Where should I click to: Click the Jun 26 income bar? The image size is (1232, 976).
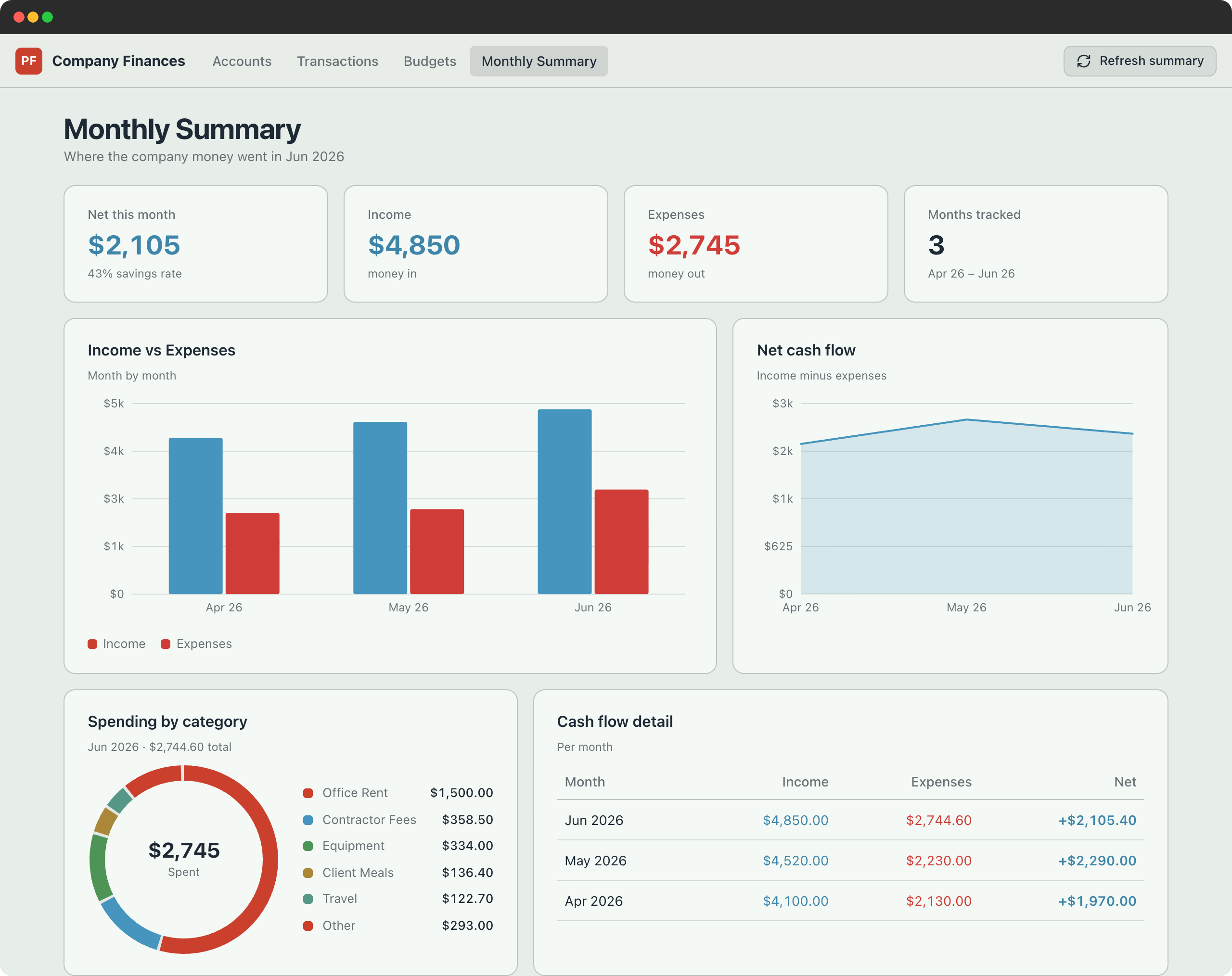(x=565, y=502)
